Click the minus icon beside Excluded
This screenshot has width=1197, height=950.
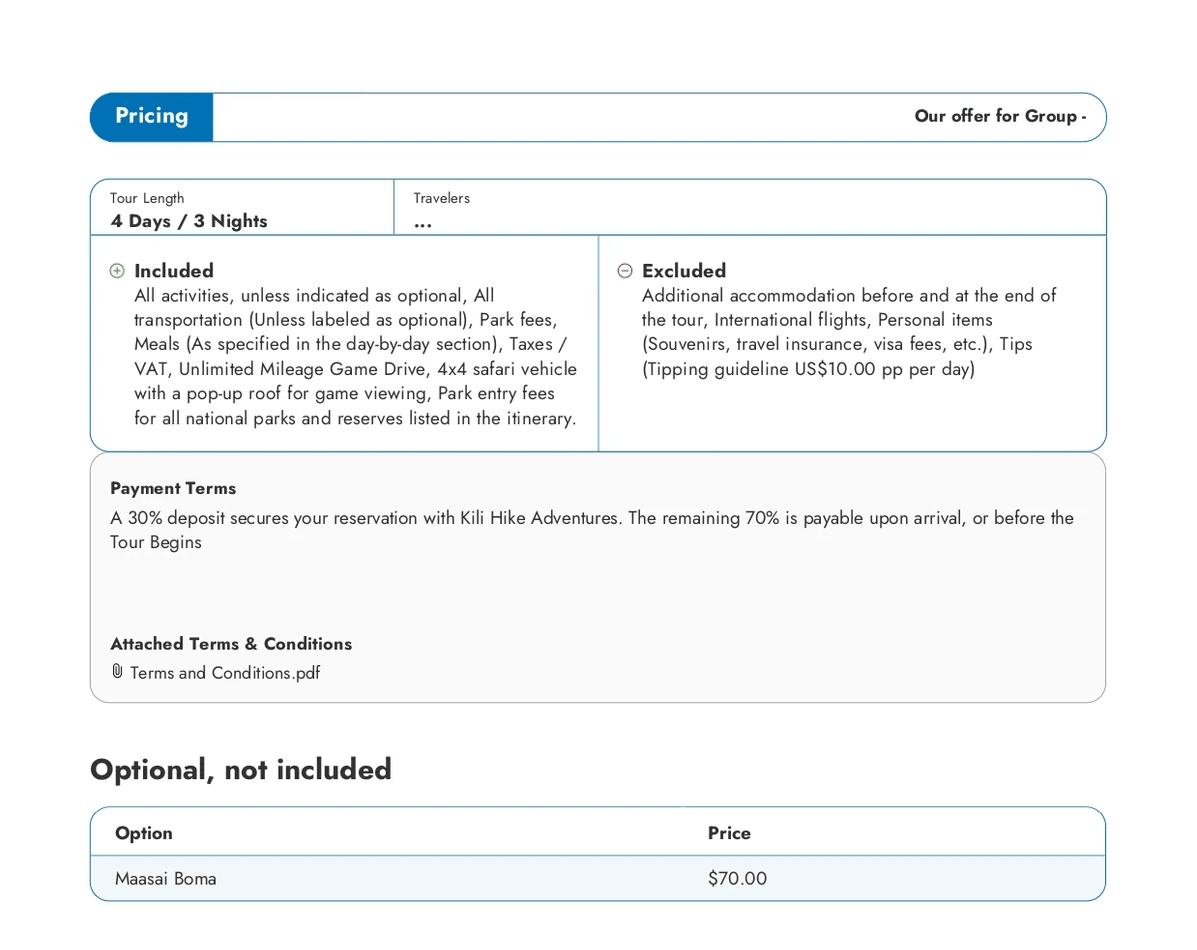[x=625, y=271]
